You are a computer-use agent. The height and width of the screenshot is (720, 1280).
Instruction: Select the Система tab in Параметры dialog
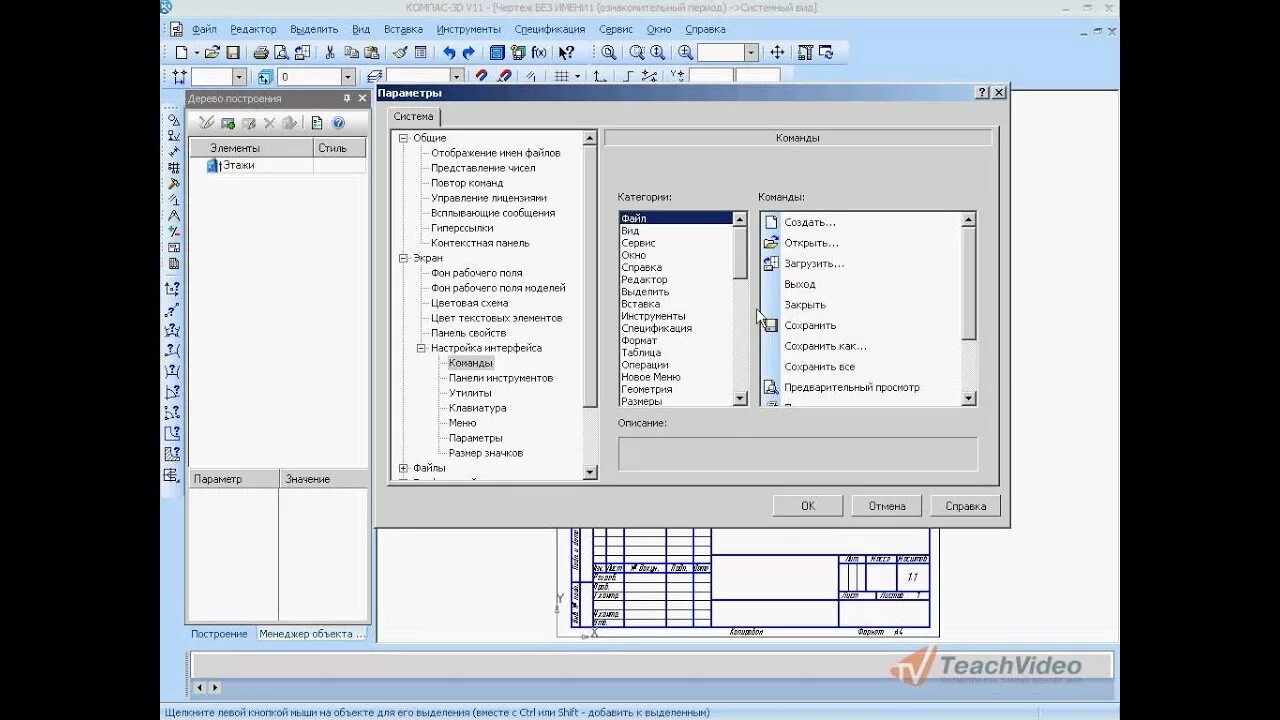pyautogui.click(x=413, y=116)
